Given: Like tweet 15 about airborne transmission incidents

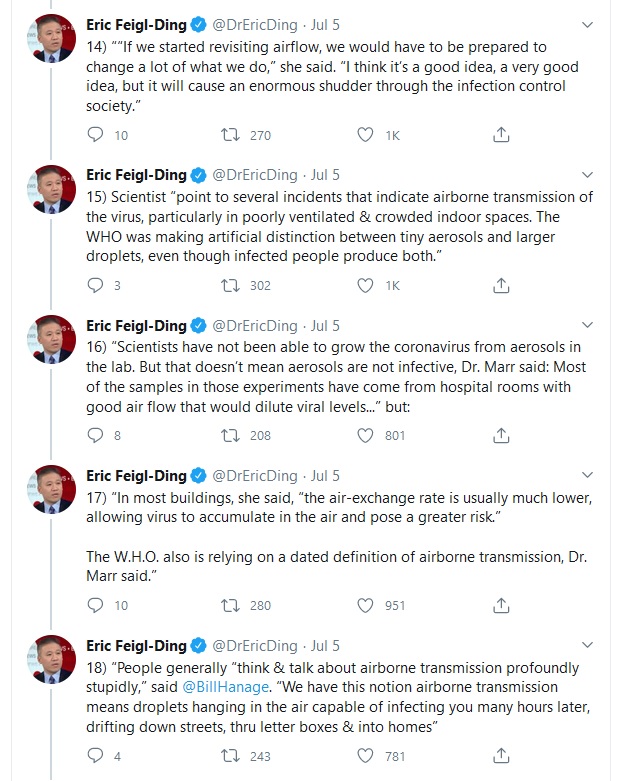Looking at the screenshot, I should pos(366,285).
